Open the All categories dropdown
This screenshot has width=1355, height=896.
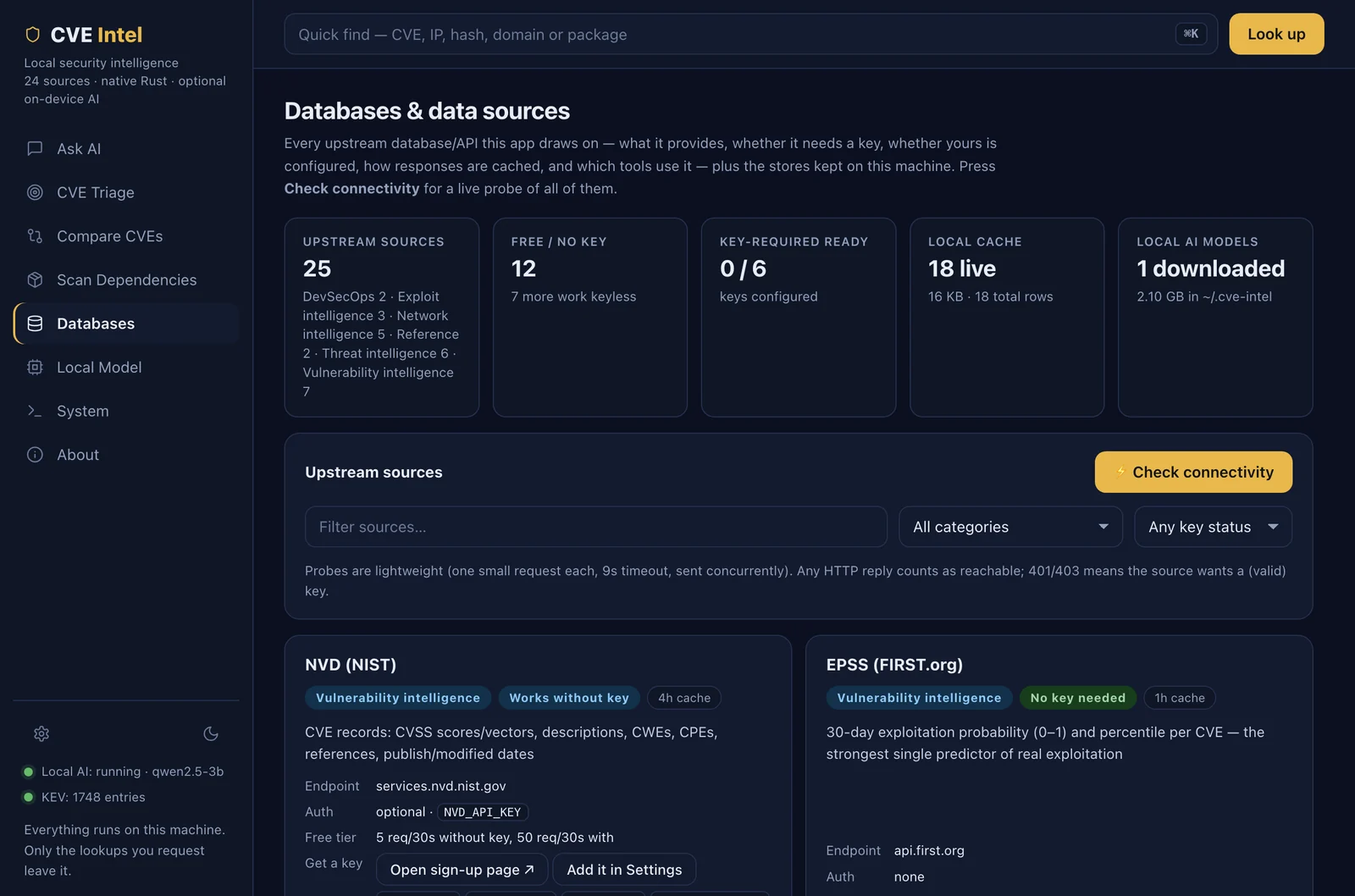point(1010,527)
